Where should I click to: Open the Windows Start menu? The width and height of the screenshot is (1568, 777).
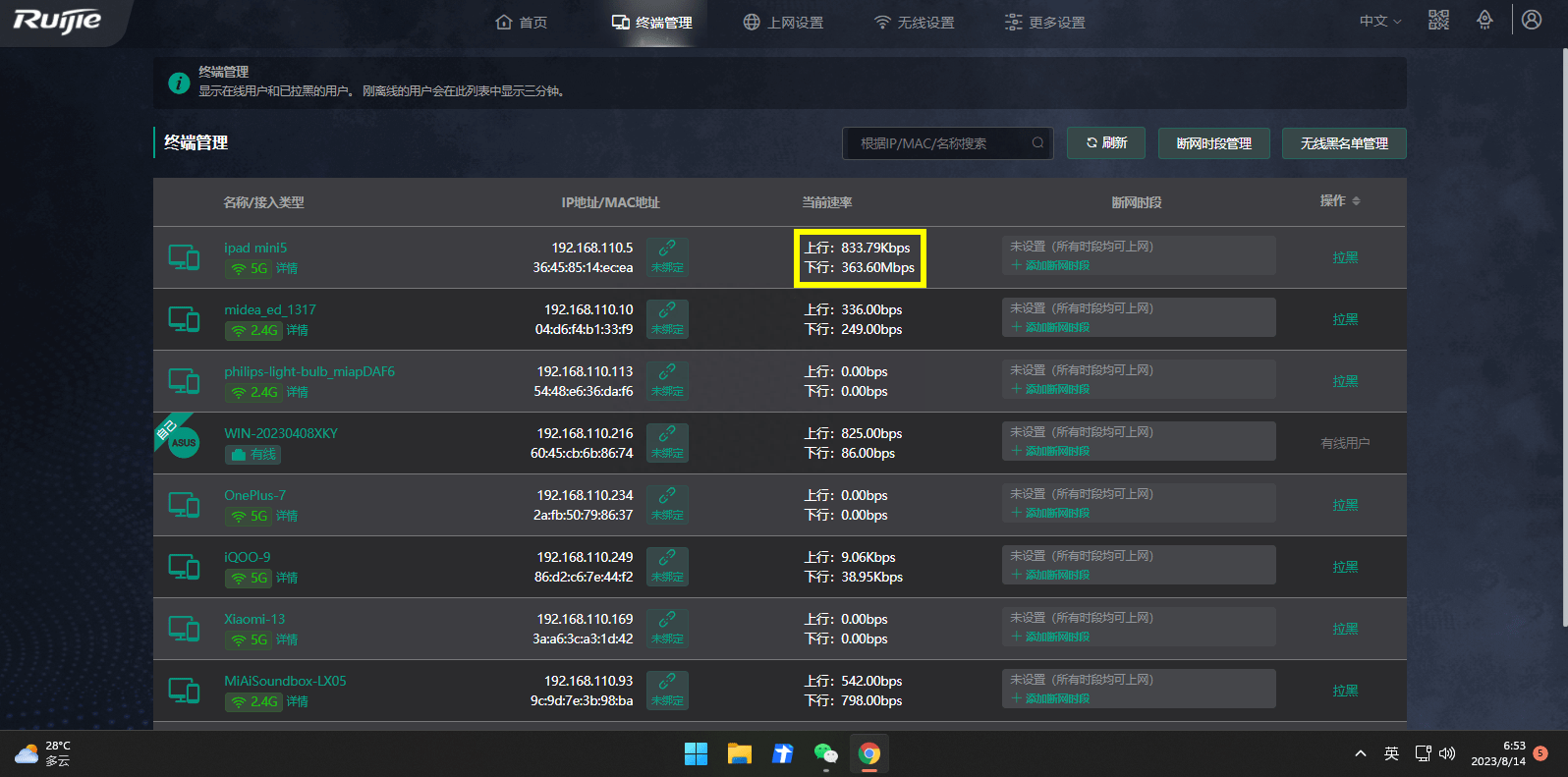pyautogui.click(x=696, y=753)
